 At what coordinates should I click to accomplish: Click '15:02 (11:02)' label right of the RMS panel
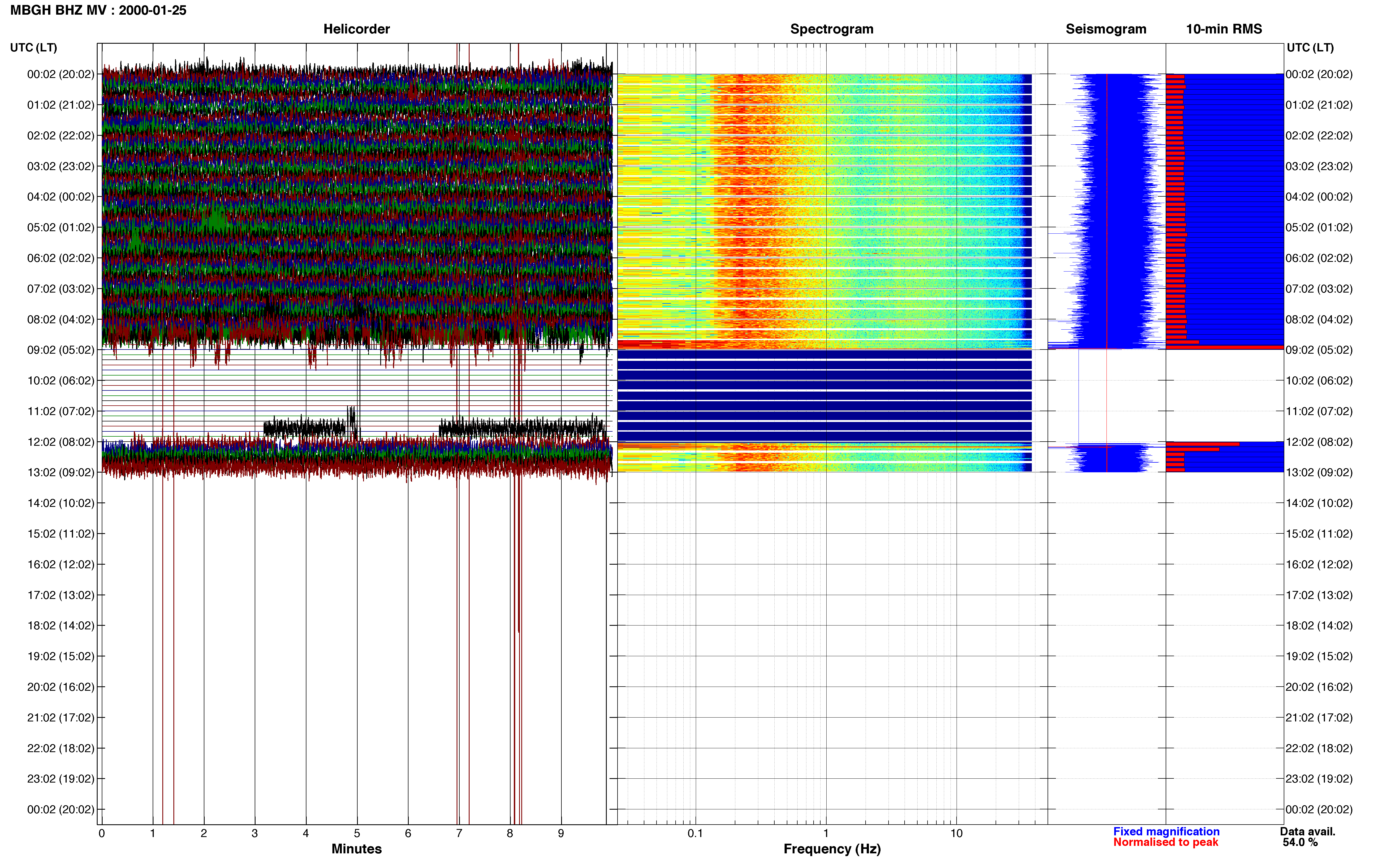coord(1319,534)
